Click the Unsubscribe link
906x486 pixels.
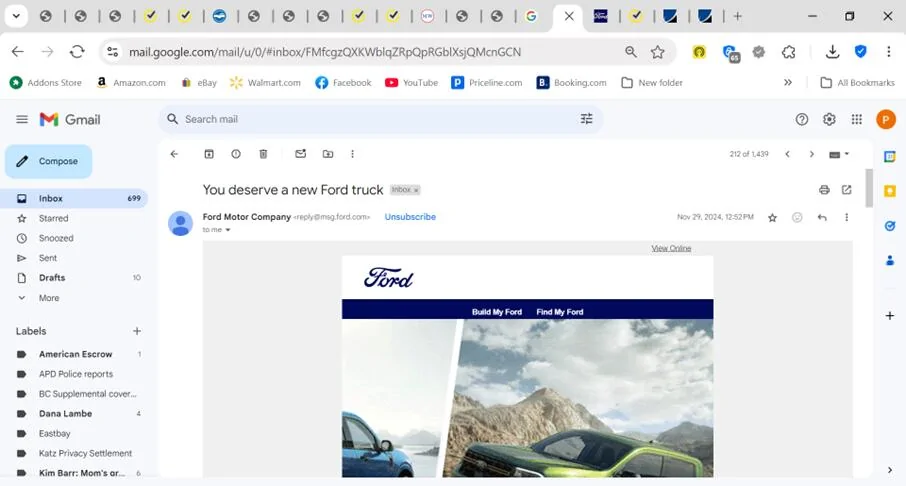click(410, 217)
